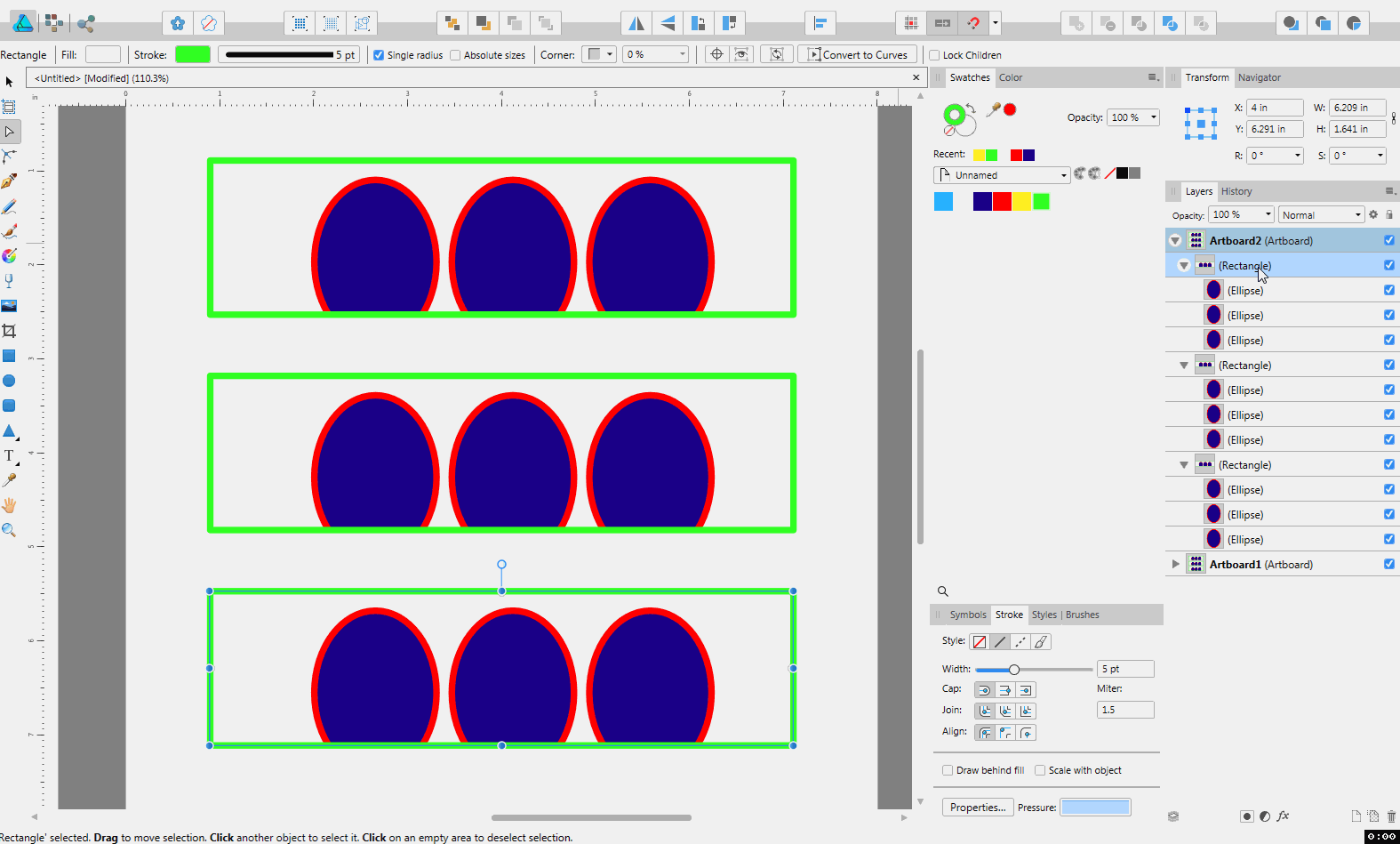Select the Node tool

(x=9, y=132)
